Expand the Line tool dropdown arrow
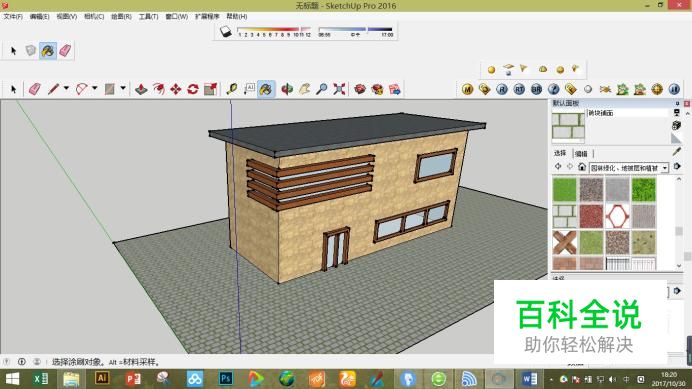This screenshot has width=692, height=389. [66, 89]
